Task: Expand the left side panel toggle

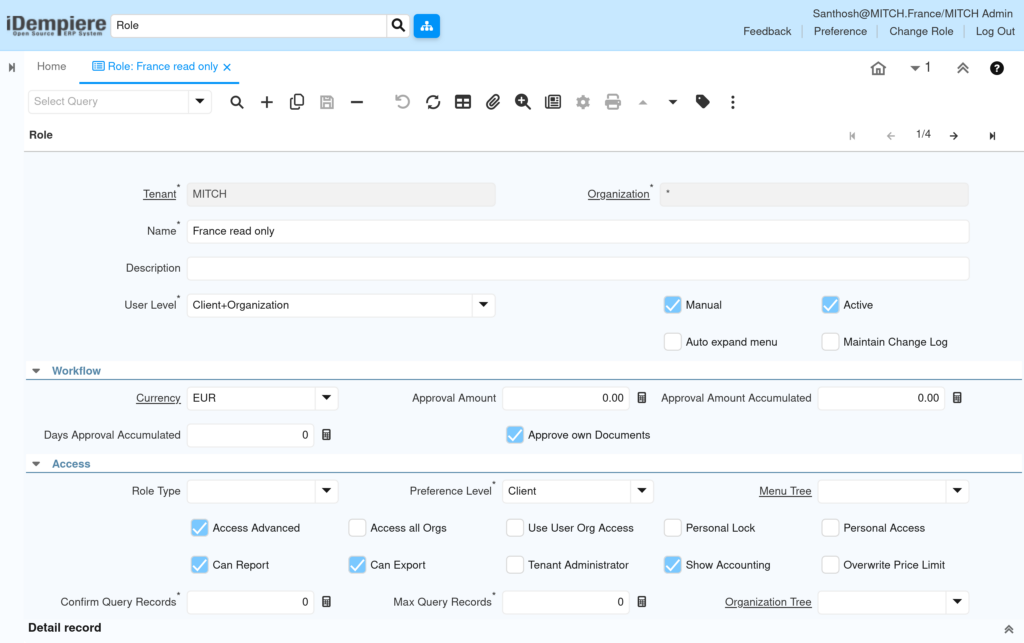Action: 12,67
